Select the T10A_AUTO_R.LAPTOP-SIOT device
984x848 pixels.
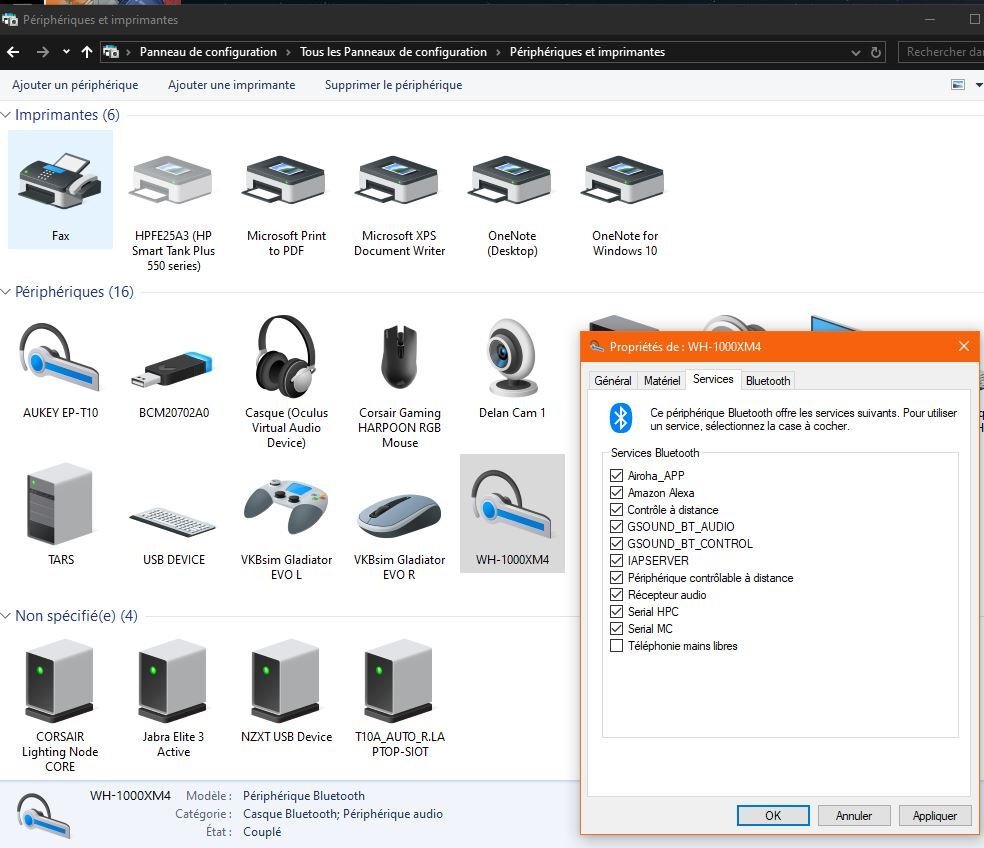[399, 697]
